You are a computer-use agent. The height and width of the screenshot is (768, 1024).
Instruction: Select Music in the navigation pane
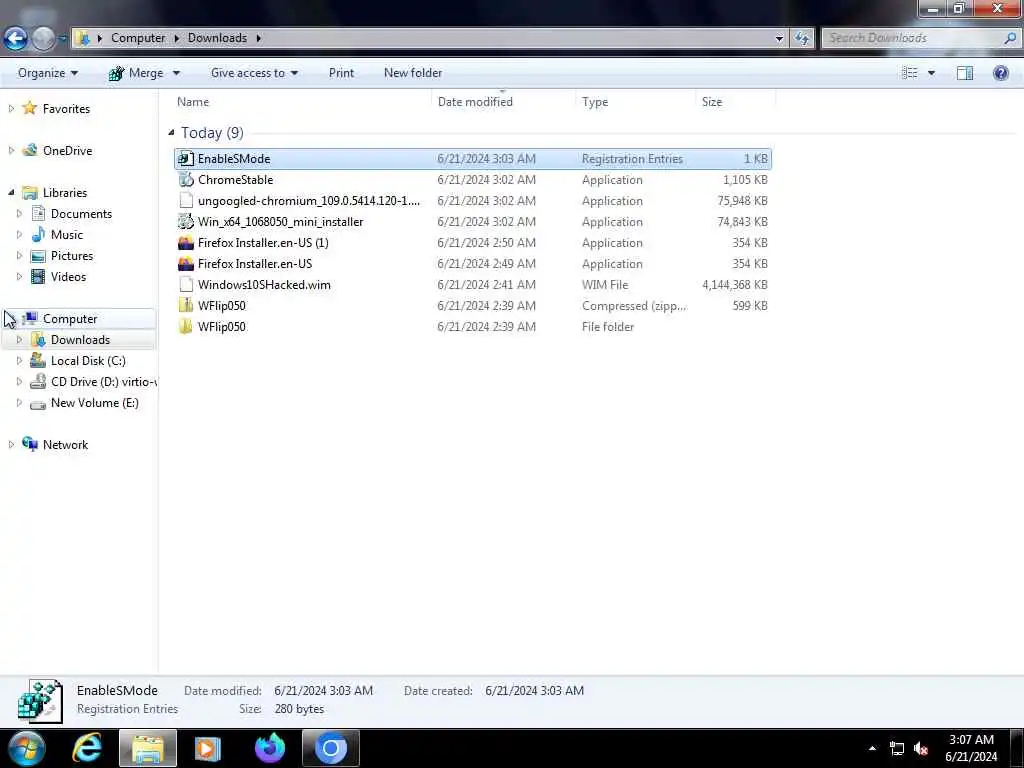click(x=67, y=235)
